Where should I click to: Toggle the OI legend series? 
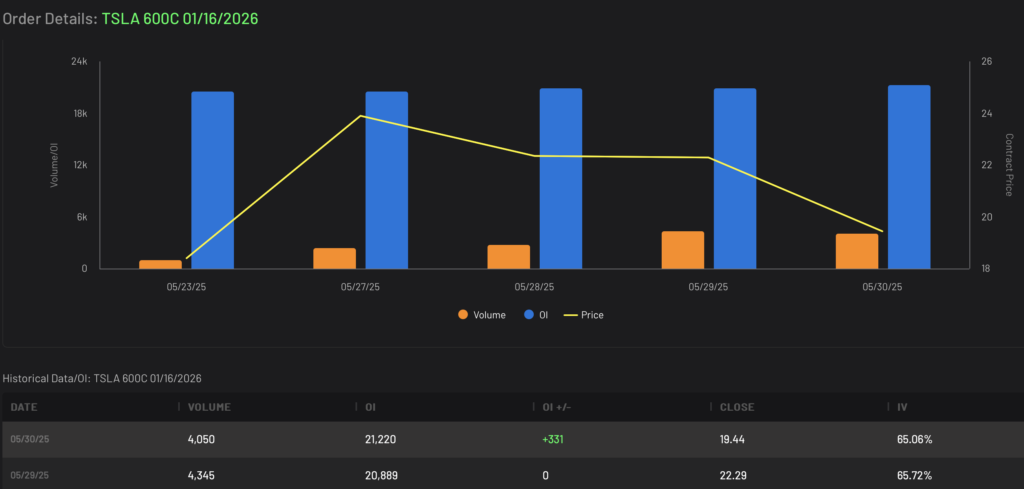pos(536,315)
